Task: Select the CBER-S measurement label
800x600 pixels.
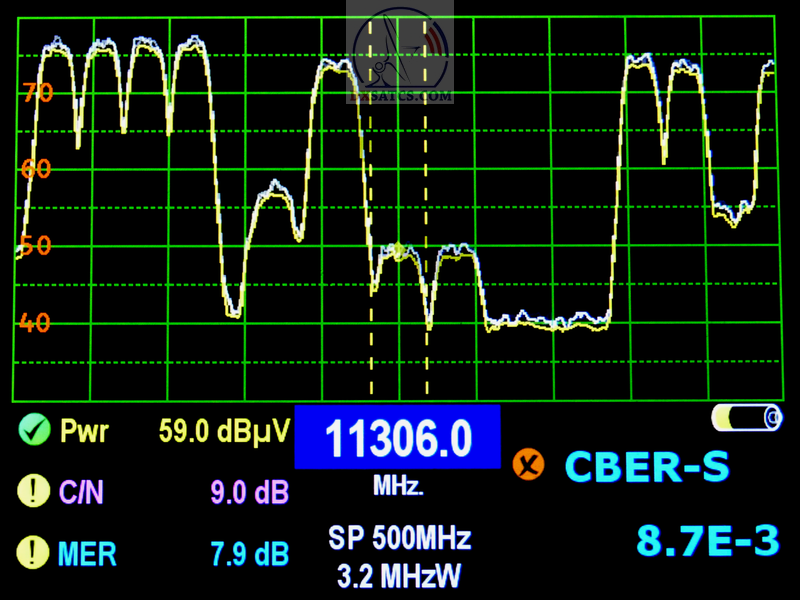Action: (x=647, y=466)
